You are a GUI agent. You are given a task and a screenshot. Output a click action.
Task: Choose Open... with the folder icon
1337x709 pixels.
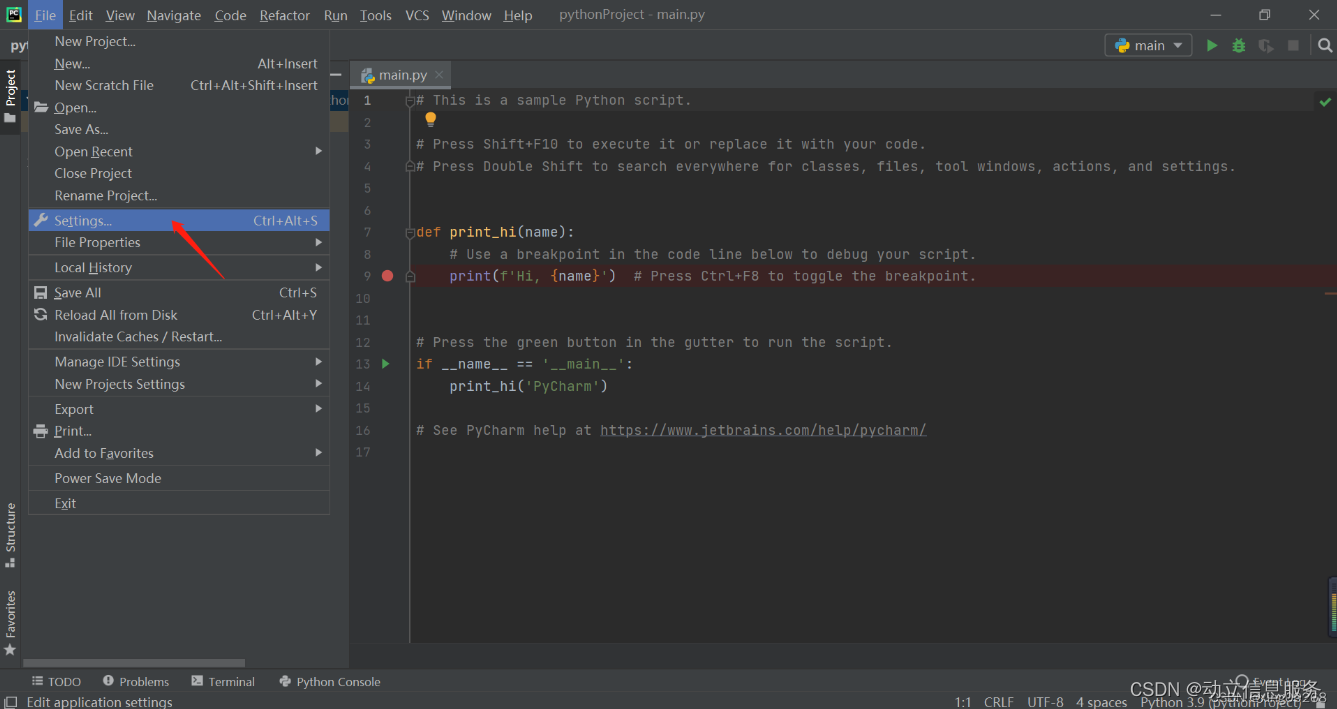tap(179, 107)
